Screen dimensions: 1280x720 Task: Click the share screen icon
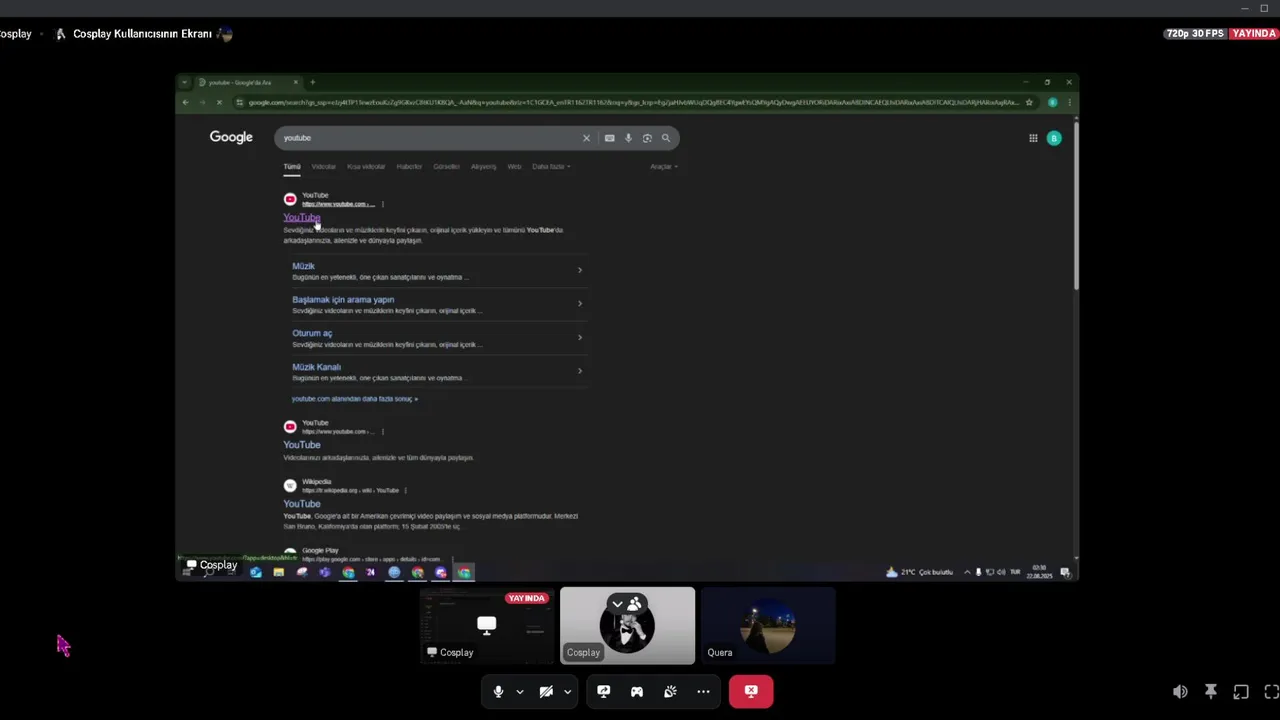pyautogui.click(x=604, y=691)
